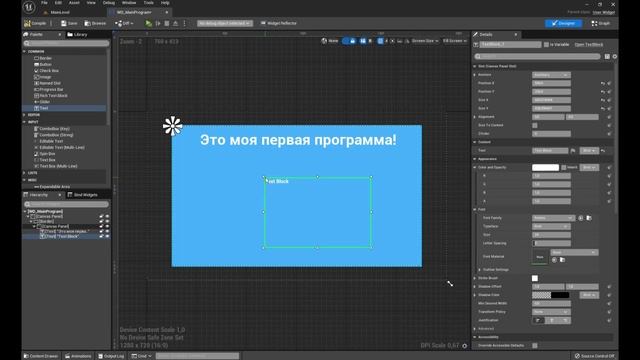The height and width of the screenshot is (360, 640).
Task: Select the Button widget in Palette
Action: (x=43, y=64)
